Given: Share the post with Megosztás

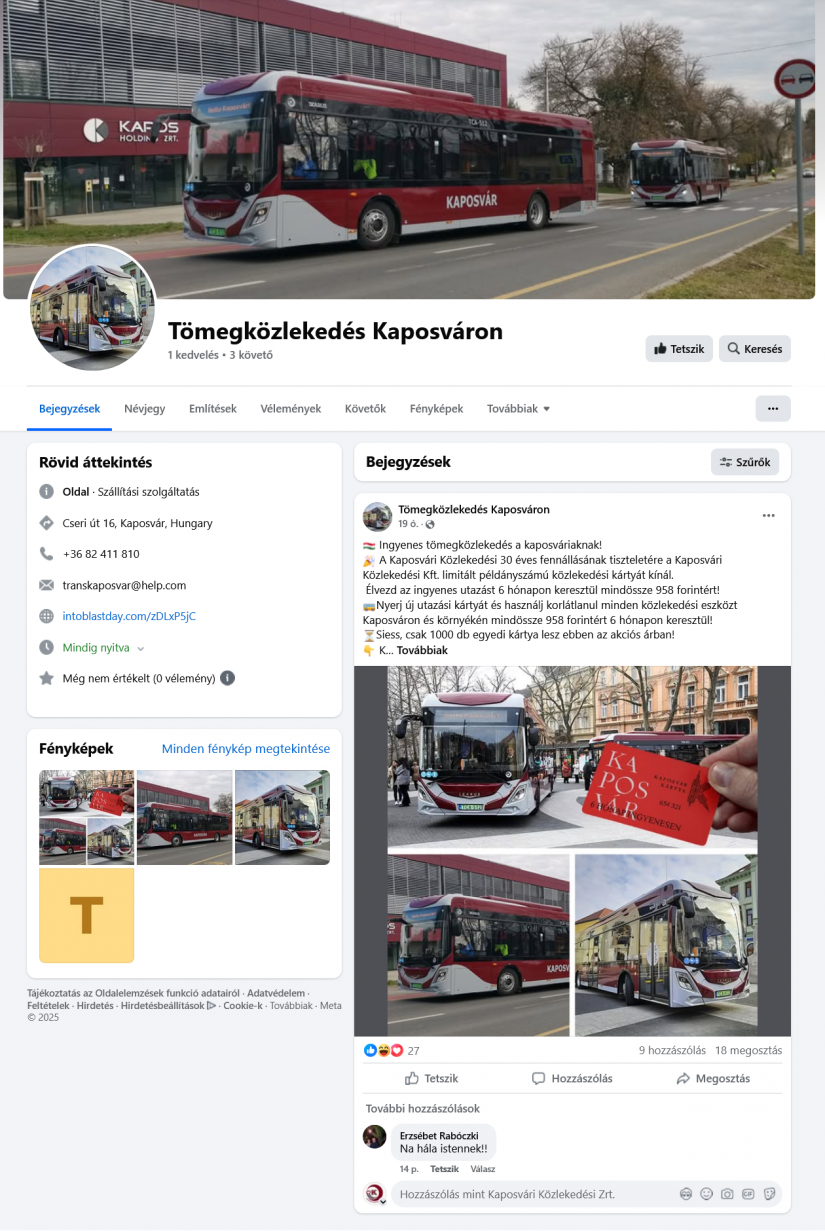Looking at the screenshot, I should 713,1079.
